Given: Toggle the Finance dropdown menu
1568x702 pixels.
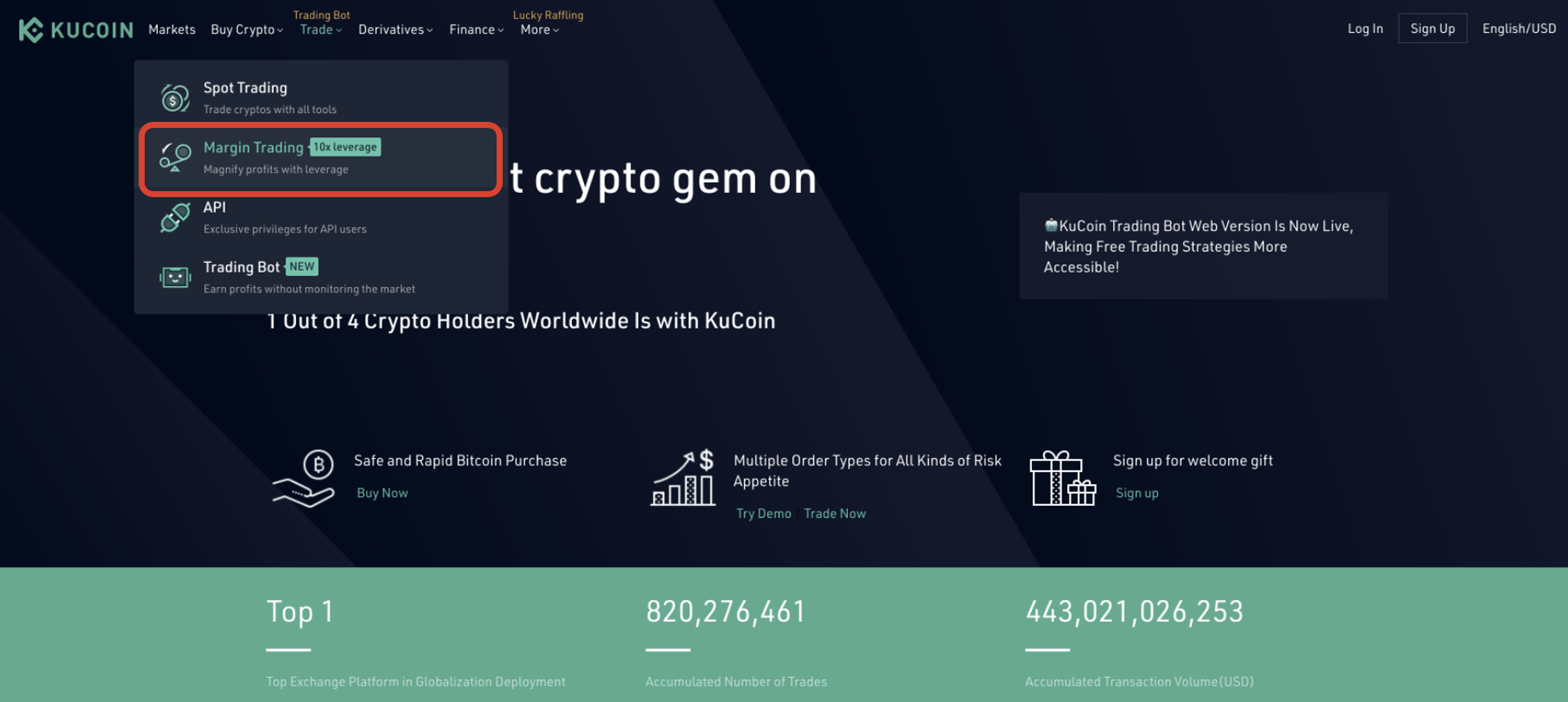Looking at the screenshot, I should [x=475, y=28].
